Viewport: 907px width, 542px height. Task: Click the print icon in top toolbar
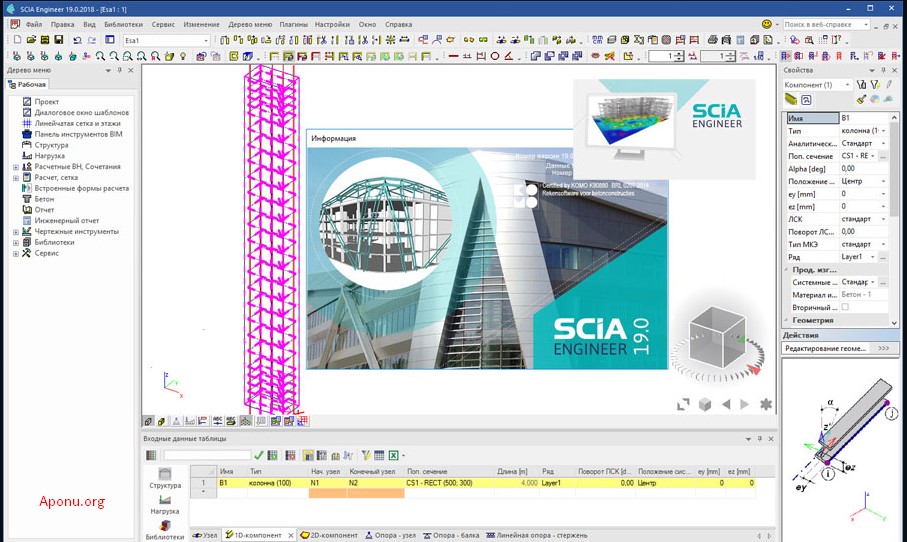pyautogui.click(x=713, y=40)
